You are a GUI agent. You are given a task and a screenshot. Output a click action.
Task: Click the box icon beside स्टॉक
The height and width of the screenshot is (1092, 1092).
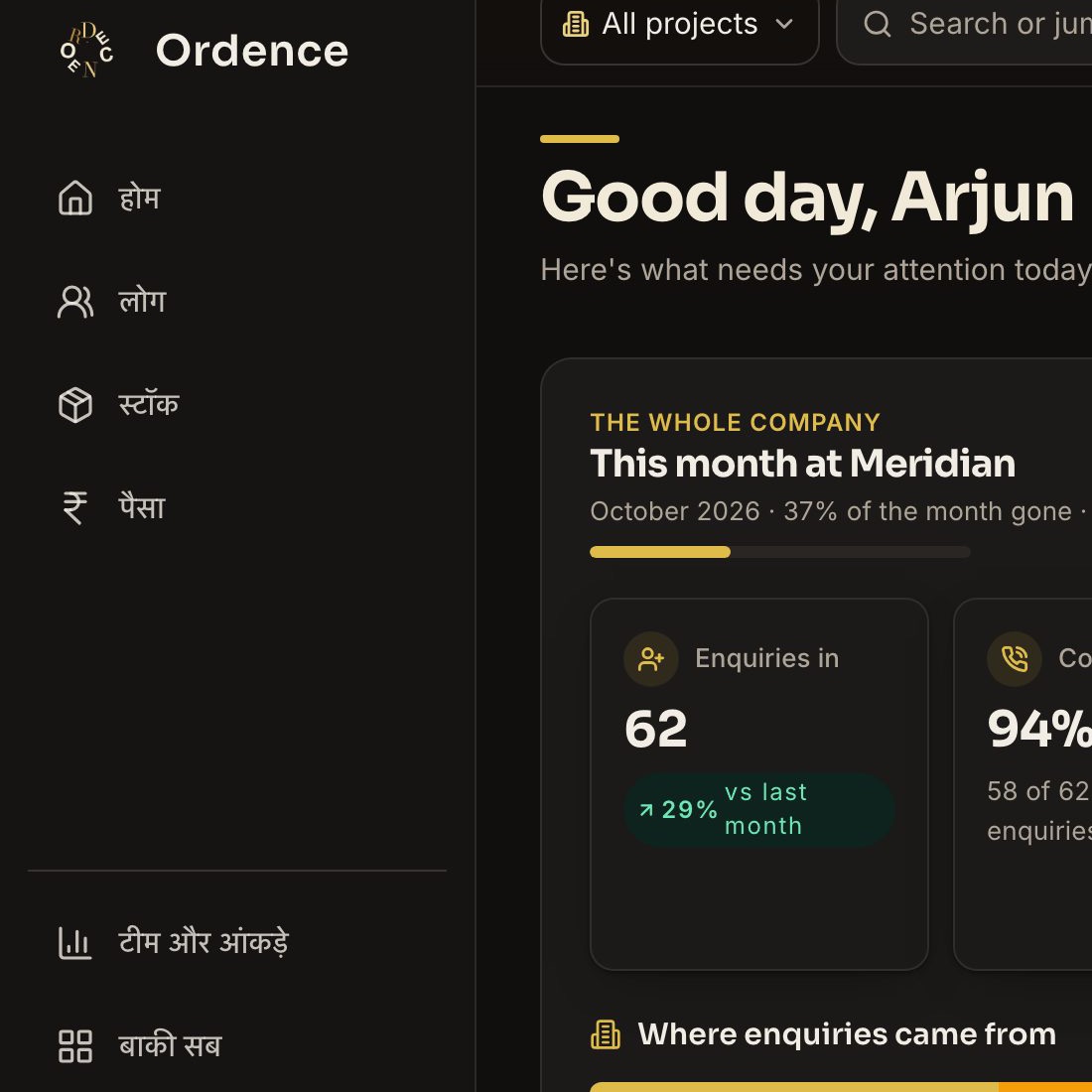tap(75, 405)
